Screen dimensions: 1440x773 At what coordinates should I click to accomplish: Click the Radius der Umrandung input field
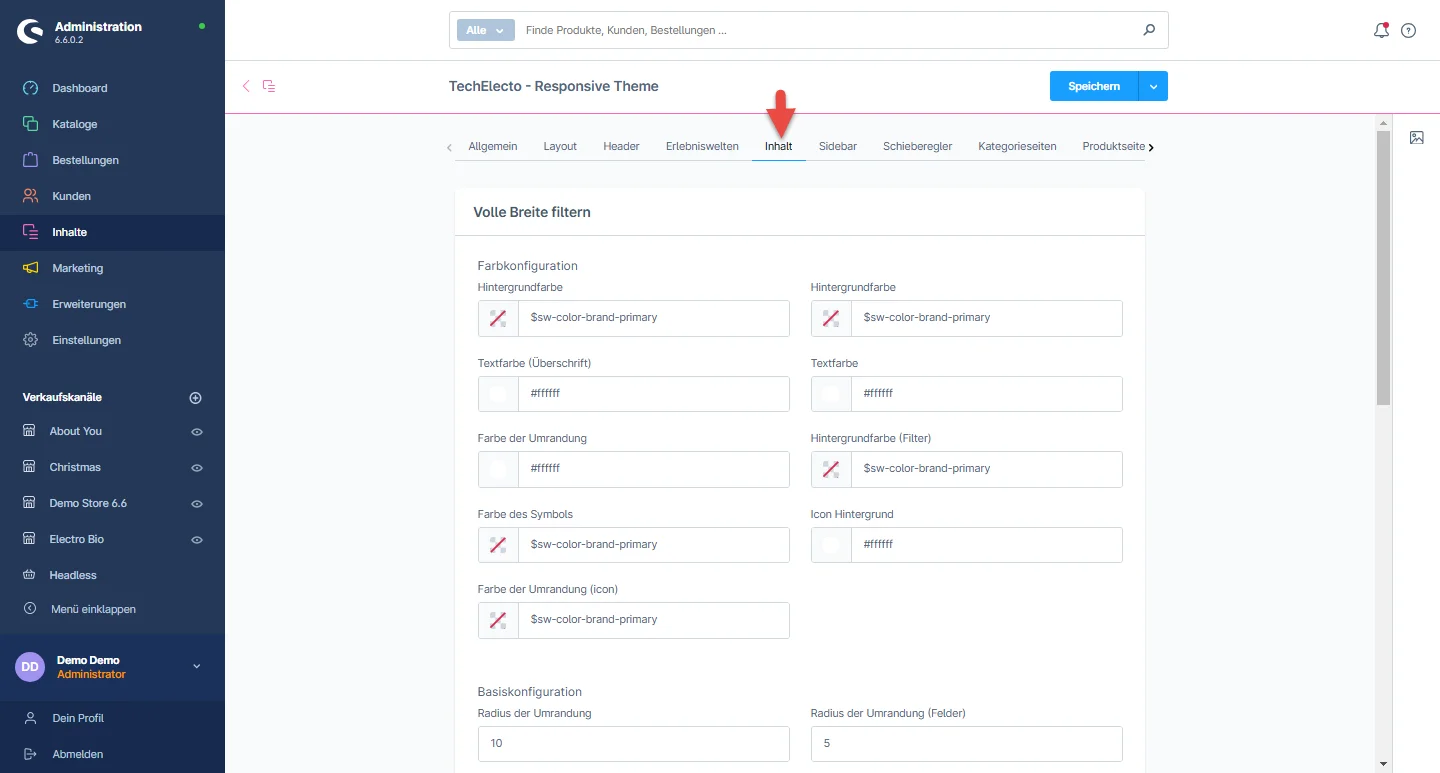[x=633, y=744]
